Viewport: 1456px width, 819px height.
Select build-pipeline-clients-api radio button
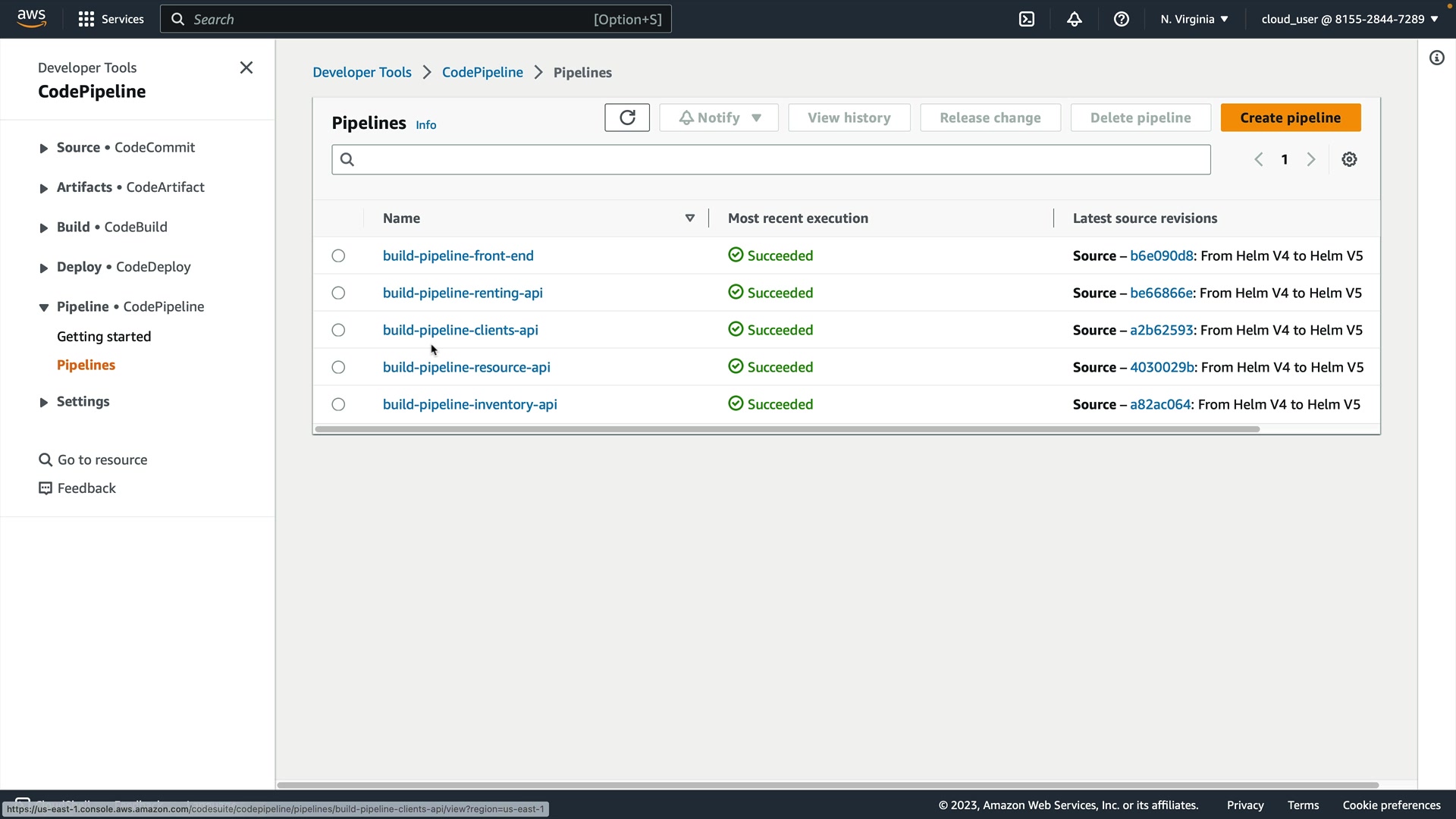click(x=338, y=330)
